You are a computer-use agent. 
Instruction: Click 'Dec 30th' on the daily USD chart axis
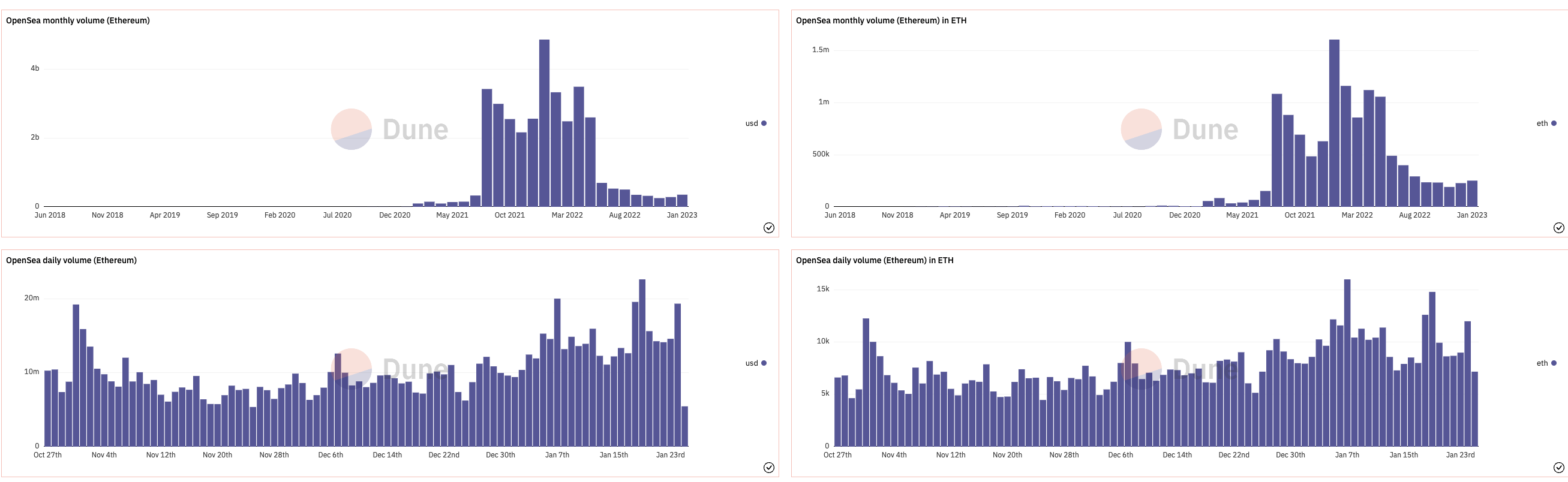500,455
